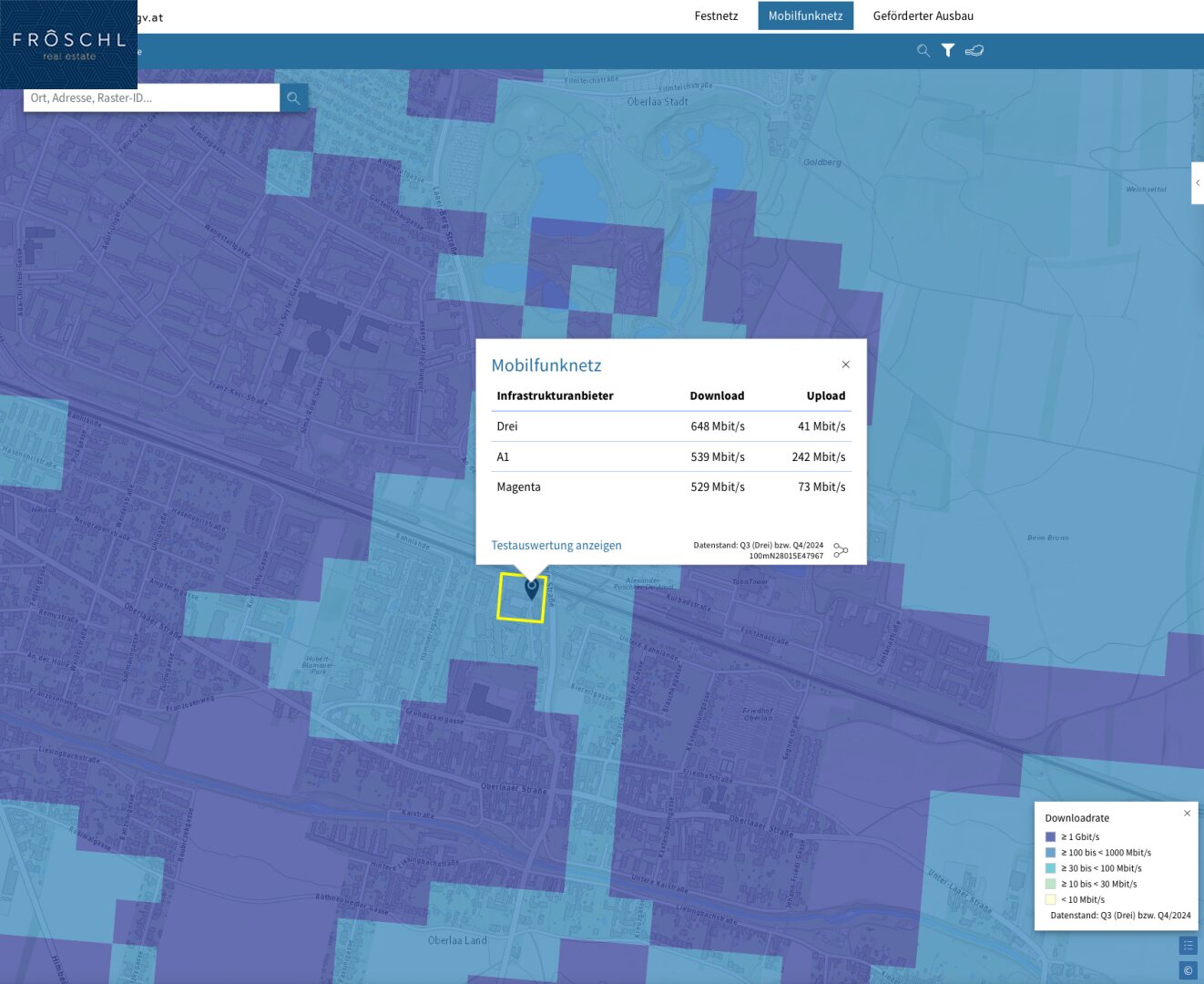Select the Mobilfunknetz tab
Viewport: 1204px width, 984px height.
click(806, 15)
